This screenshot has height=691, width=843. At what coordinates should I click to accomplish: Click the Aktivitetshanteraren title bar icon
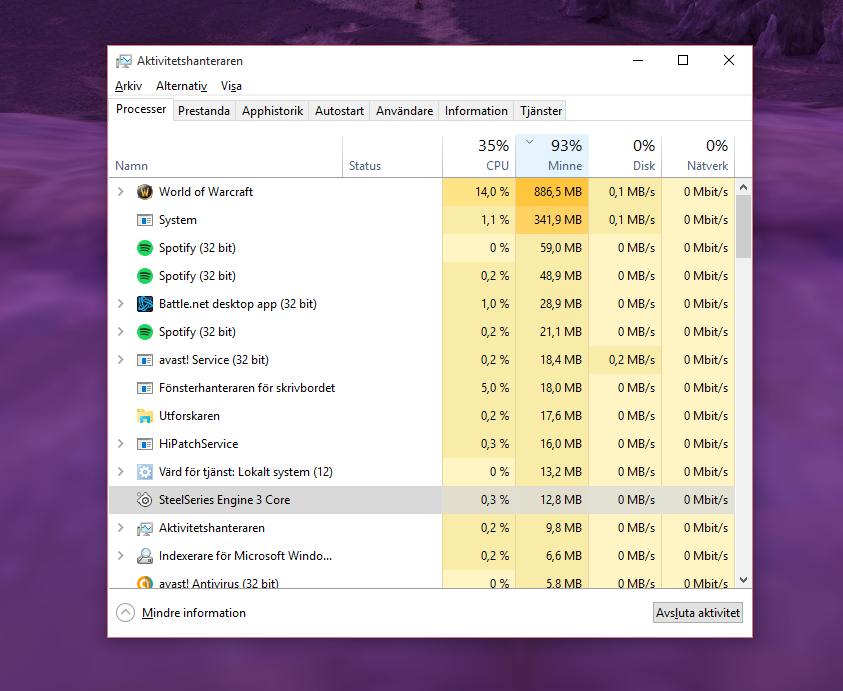[x=124, y=61]
